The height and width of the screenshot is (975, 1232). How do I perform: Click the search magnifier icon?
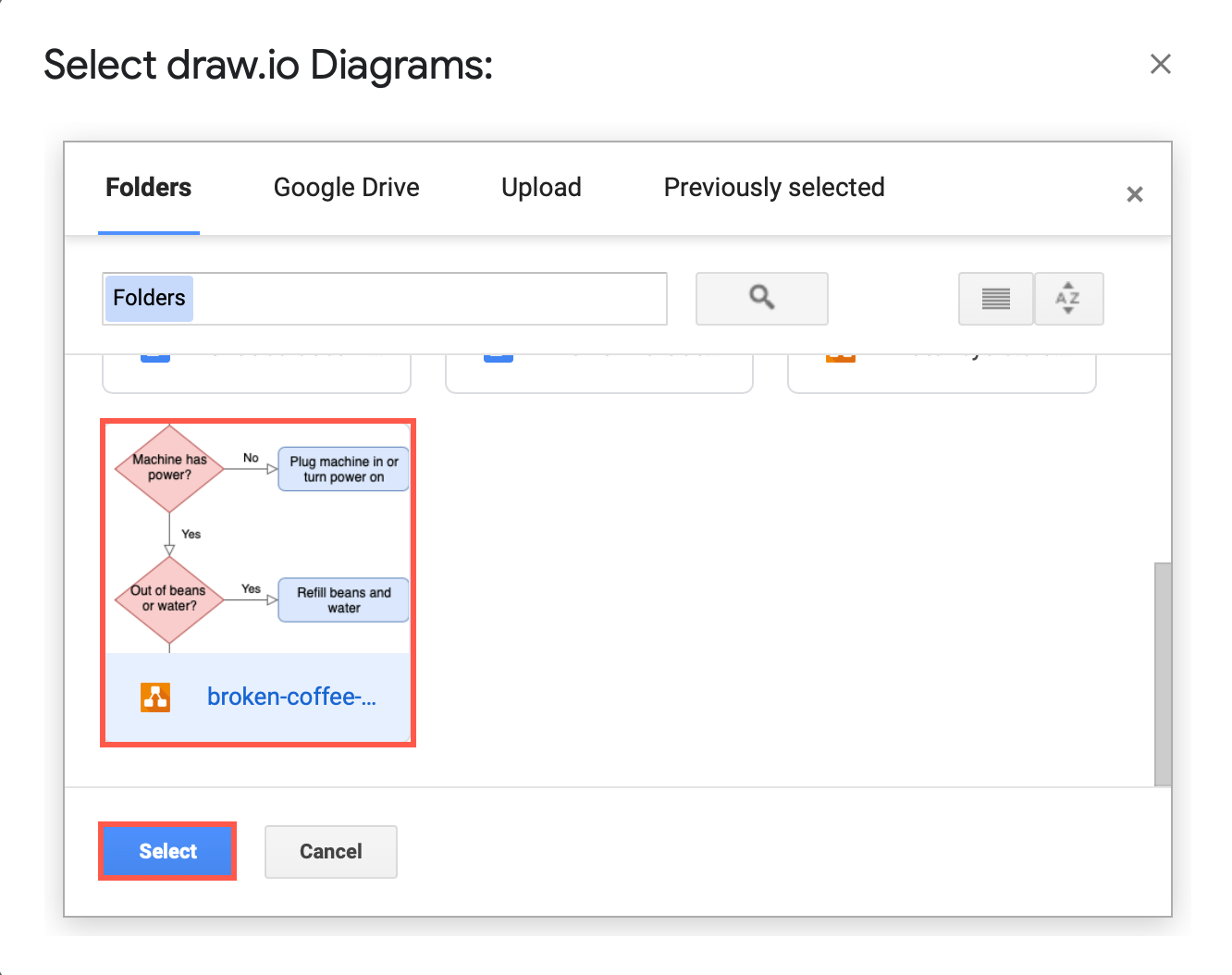(x=761, y=298)
